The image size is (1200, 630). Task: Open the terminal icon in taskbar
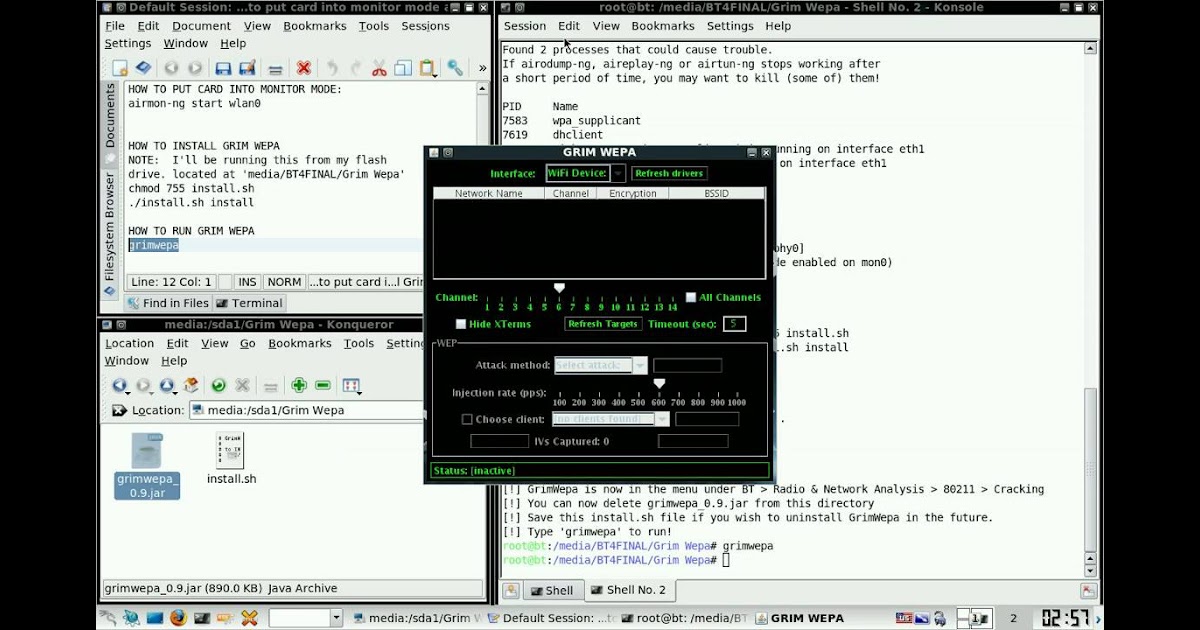202,618
